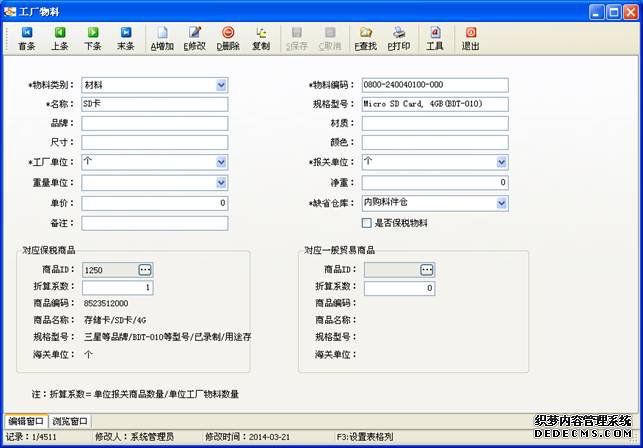Delete the record with 删除 icon
This screenshot has height=448, width=643.
pos(228,38)
